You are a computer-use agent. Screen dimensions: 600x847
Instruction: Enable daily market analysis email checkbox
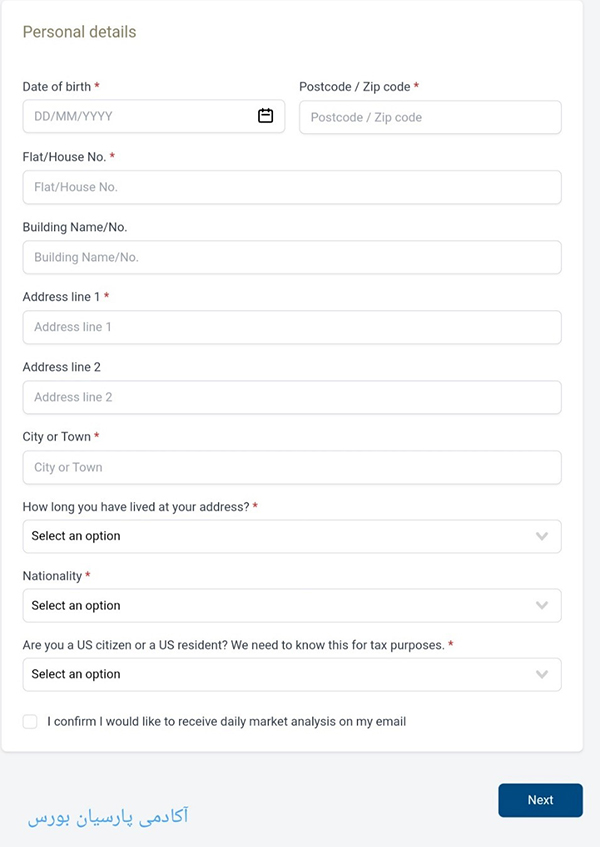(x=30, y=721)
